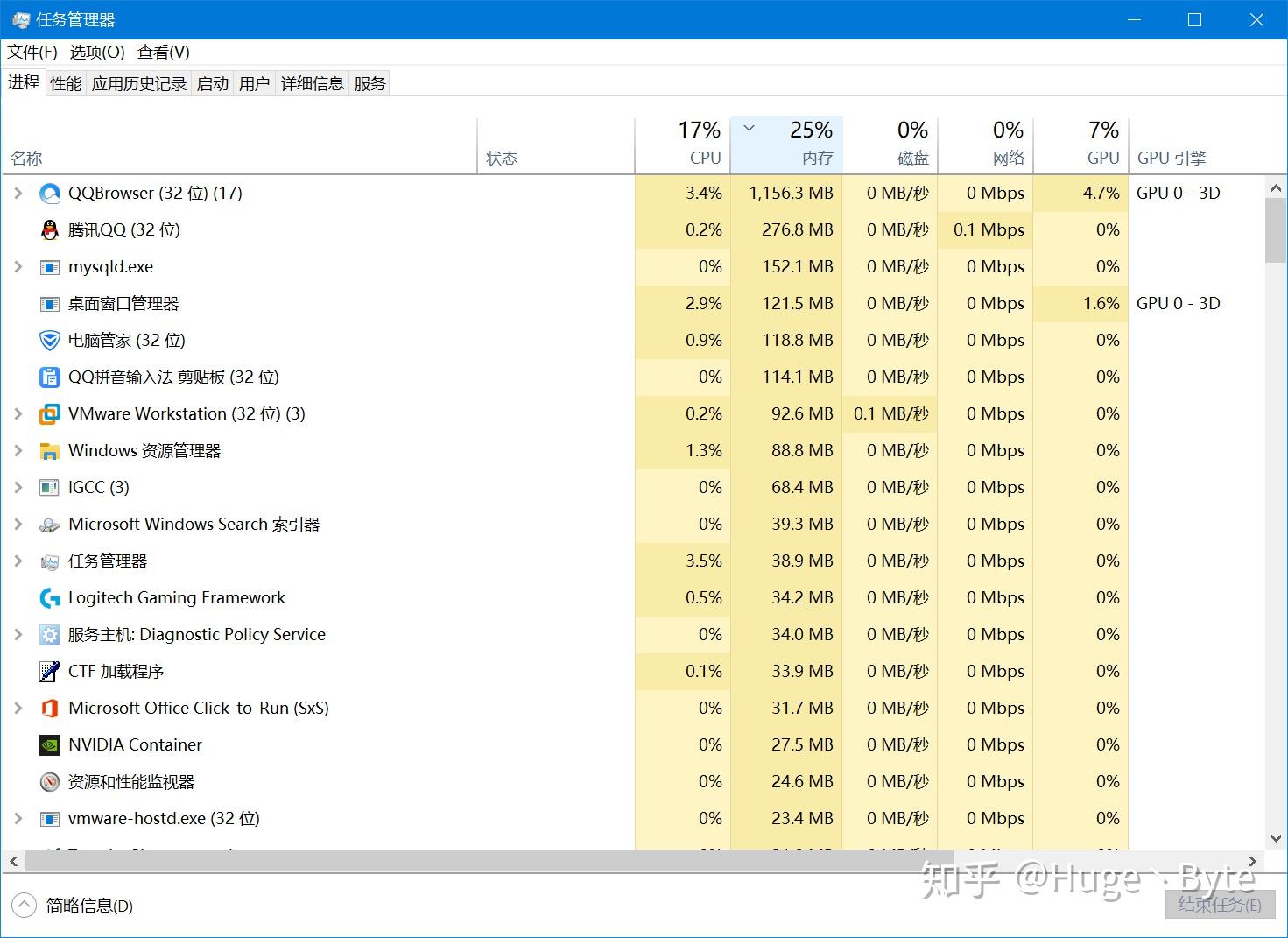Image resolution: width=1288 pixels, height=938 pixels.
Task: Click the Microsoft Office Click-to-Run icon
Action: pyautogui.click(x=50, y=709)
